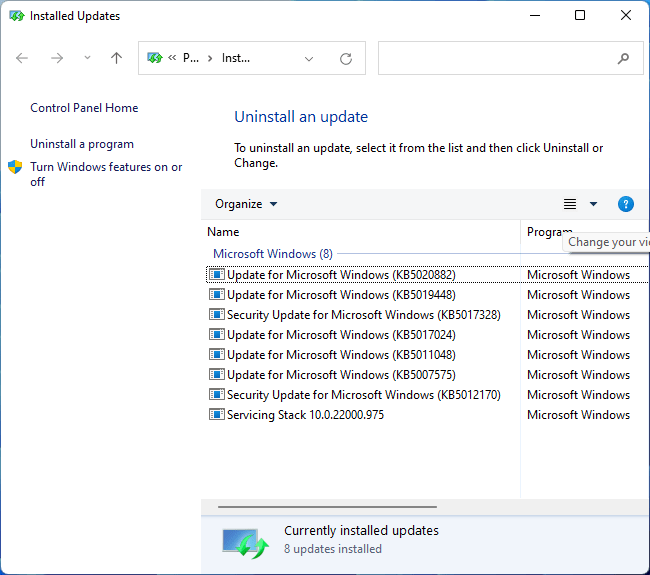Click the Servicing Stack row icon
The image size is (650, 575).
tap(217, 414)
